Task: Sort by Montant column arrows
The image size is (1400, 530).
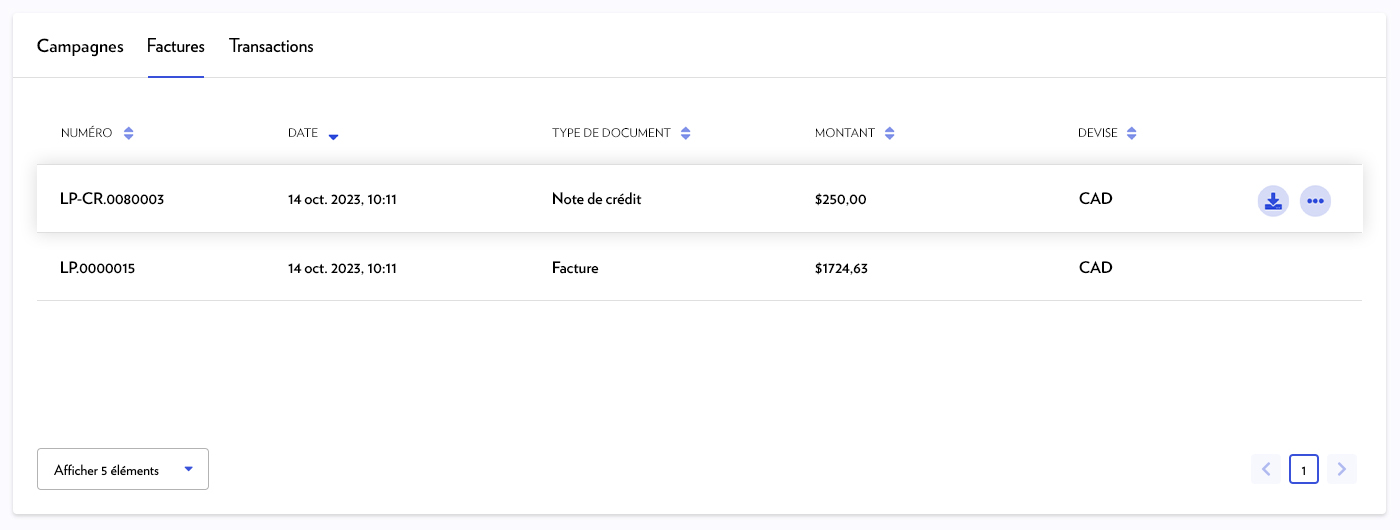Action: (x=889, y=133)
